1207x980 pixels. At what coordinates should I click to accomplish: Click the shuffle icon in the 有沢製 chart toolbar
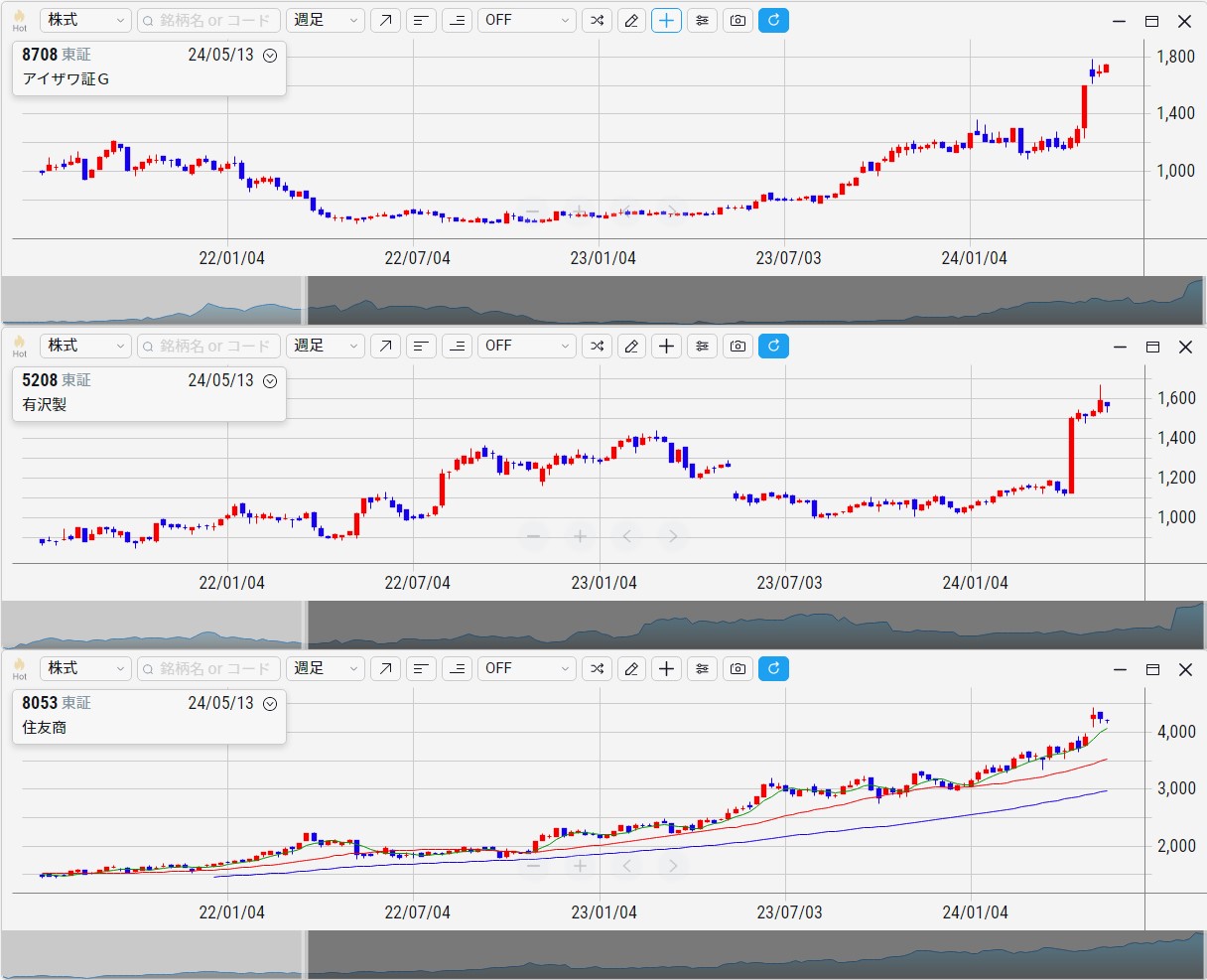[x=597, y=346]
